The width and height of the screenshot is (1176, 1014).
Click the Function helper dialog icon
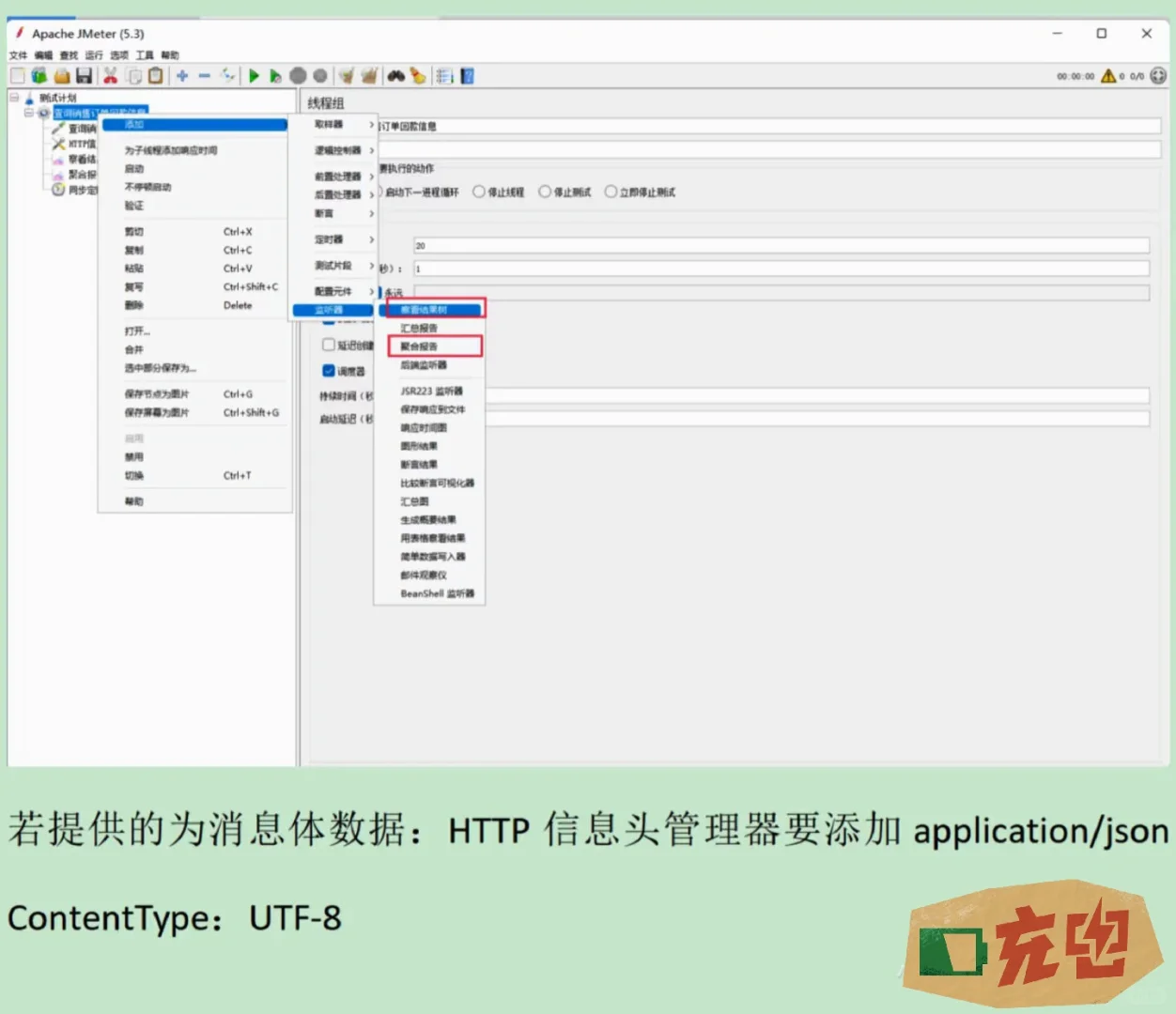click(445, 76)
